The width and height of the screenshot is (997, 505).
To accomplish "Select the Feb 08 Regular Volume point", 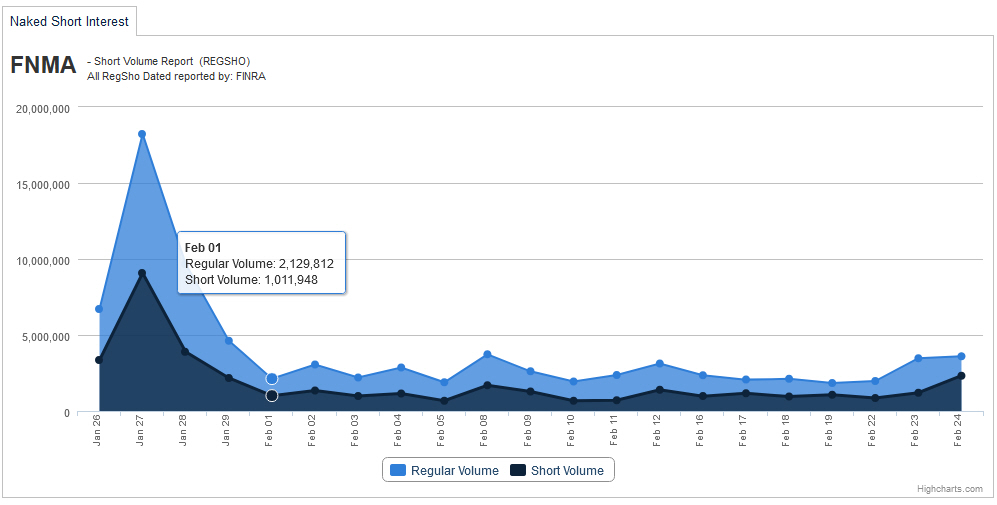I will 487,354.
